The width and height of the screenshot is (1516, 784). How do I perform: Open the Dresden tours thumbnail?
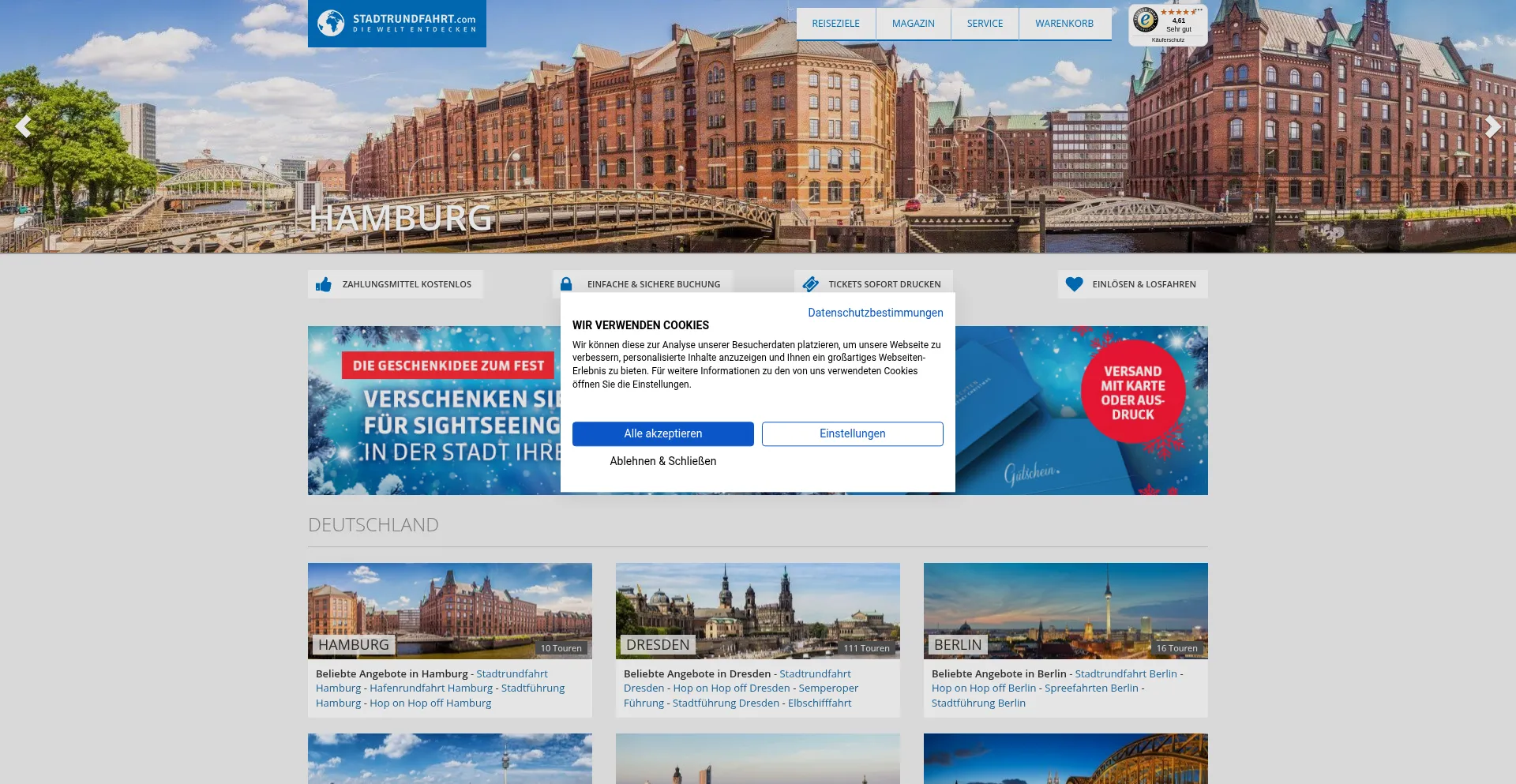click(x=757, y=610)
